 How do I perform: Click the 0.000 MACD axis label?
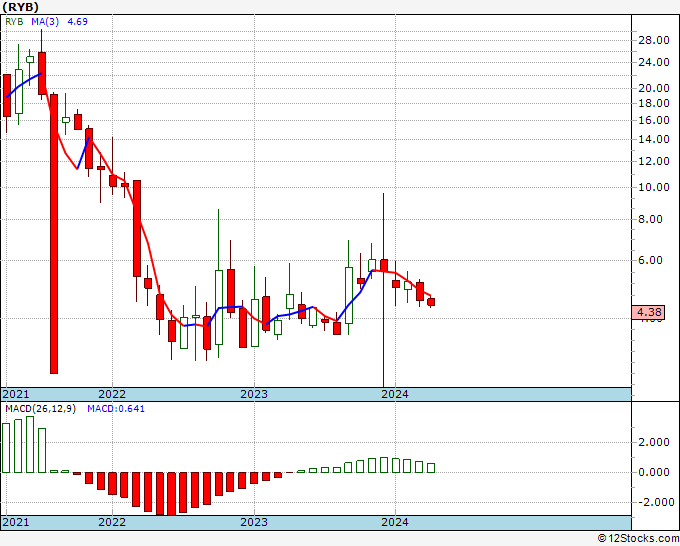pyautogui.click(x=654, y=472)
